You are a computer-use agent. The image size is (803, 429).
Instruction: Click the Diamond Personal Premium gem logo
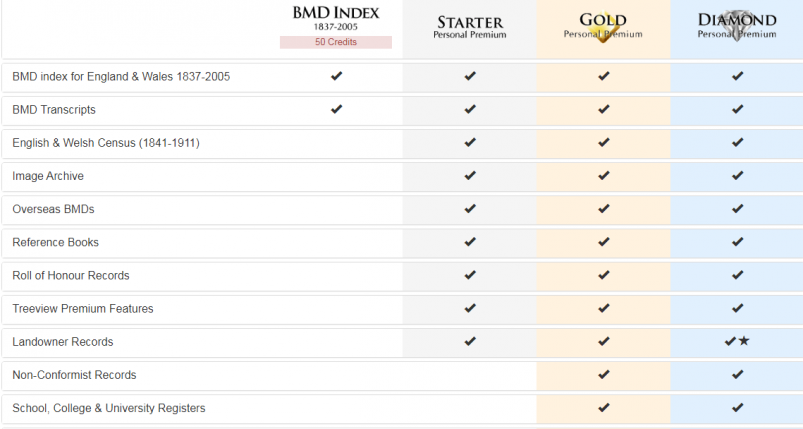(737, 26)
